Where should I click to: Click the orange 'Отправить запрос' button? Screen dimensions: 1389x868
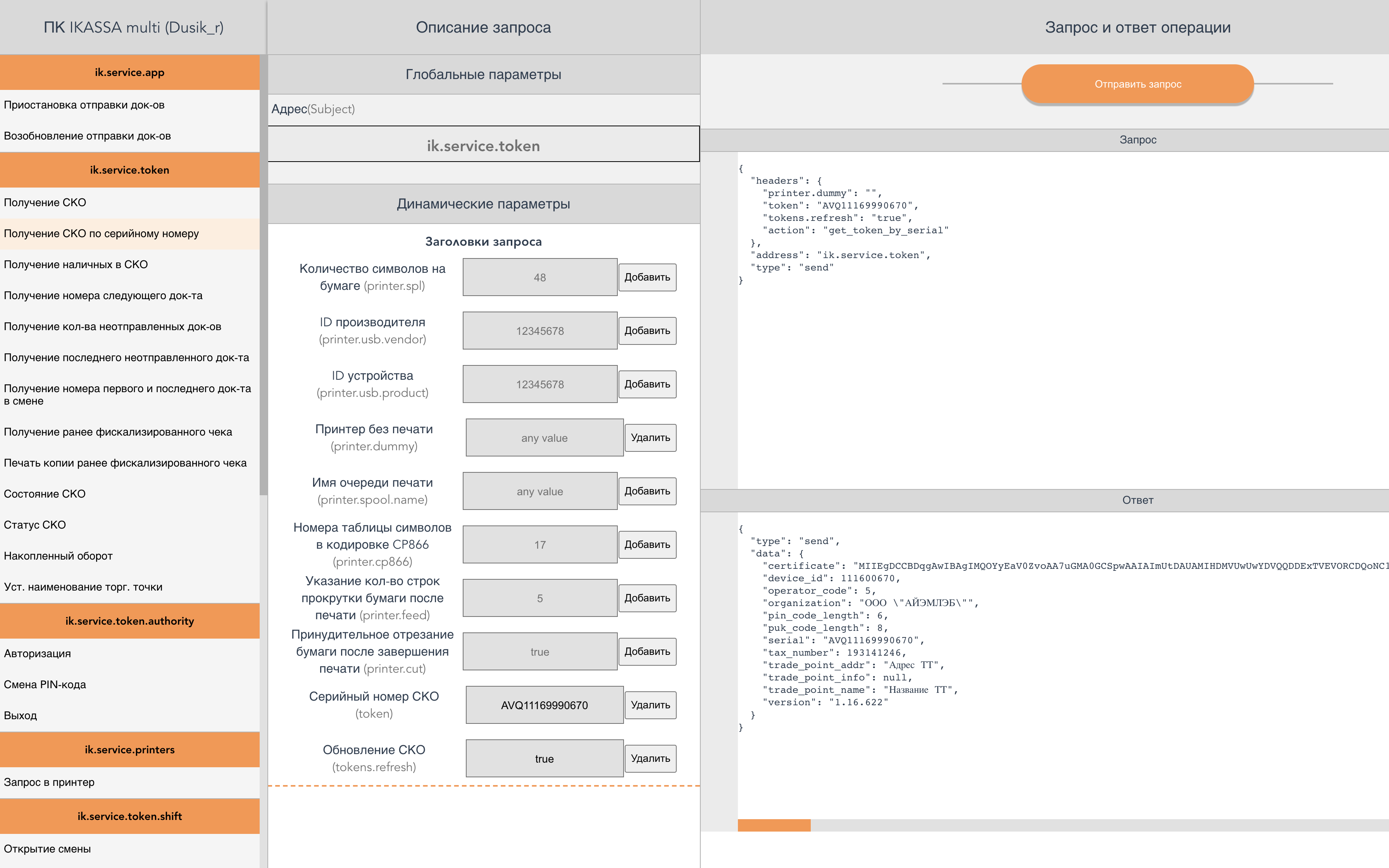1137,84
